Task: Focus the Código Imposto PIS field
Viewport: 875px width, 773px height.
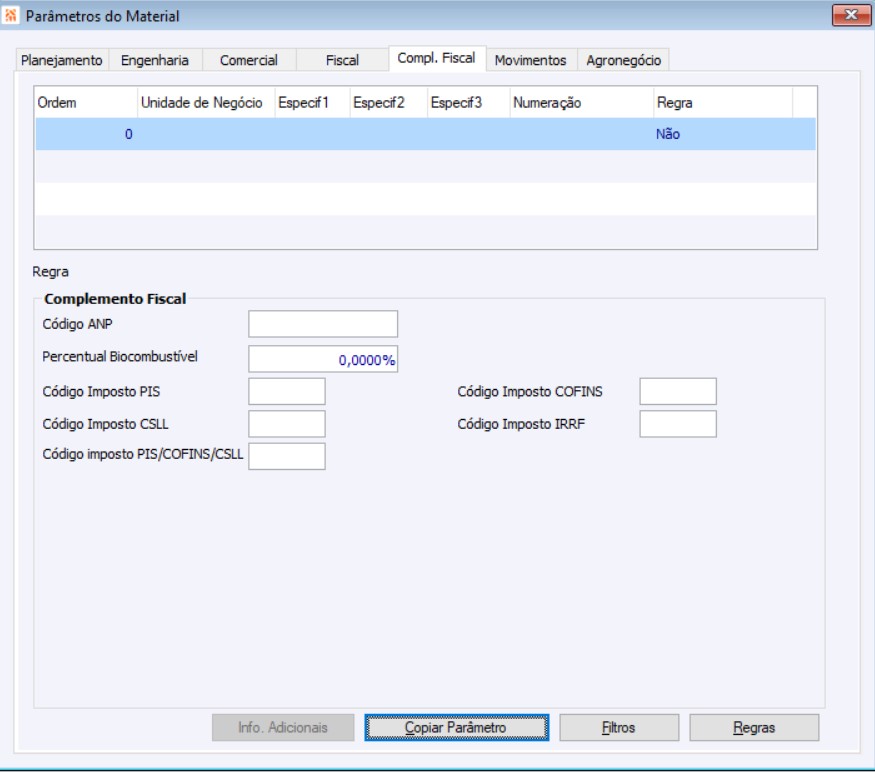Action: click(287, 391)
